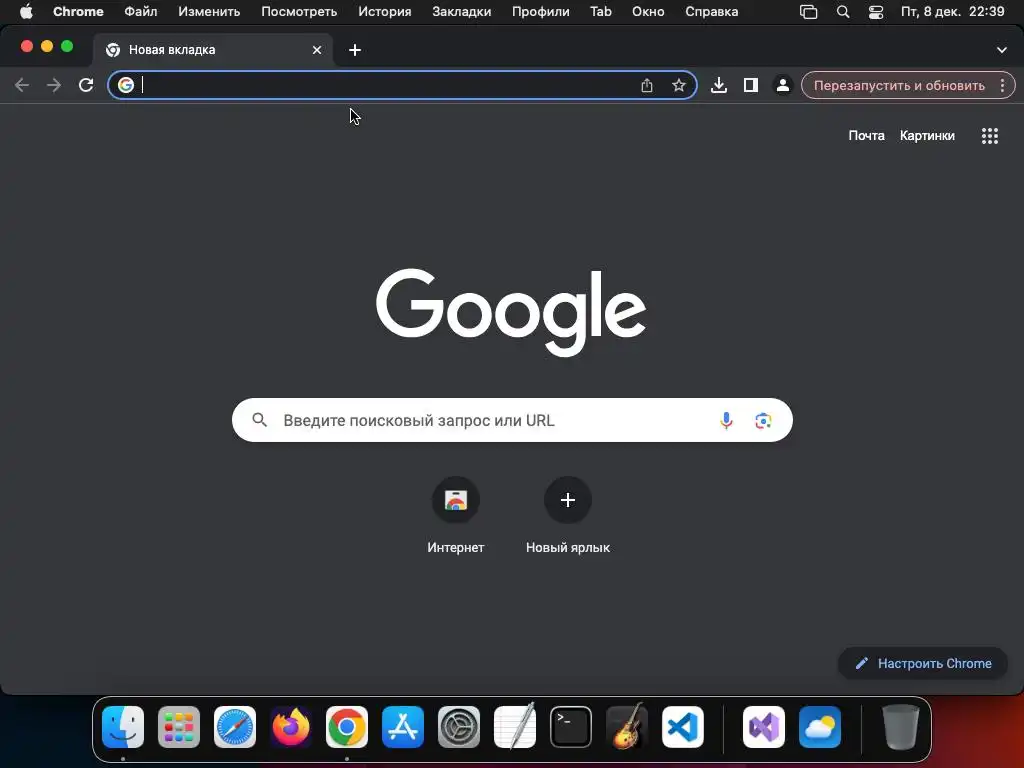
Task: Open the Посмотреть menu
Action: pyautogui.click(x=299, y=12)
